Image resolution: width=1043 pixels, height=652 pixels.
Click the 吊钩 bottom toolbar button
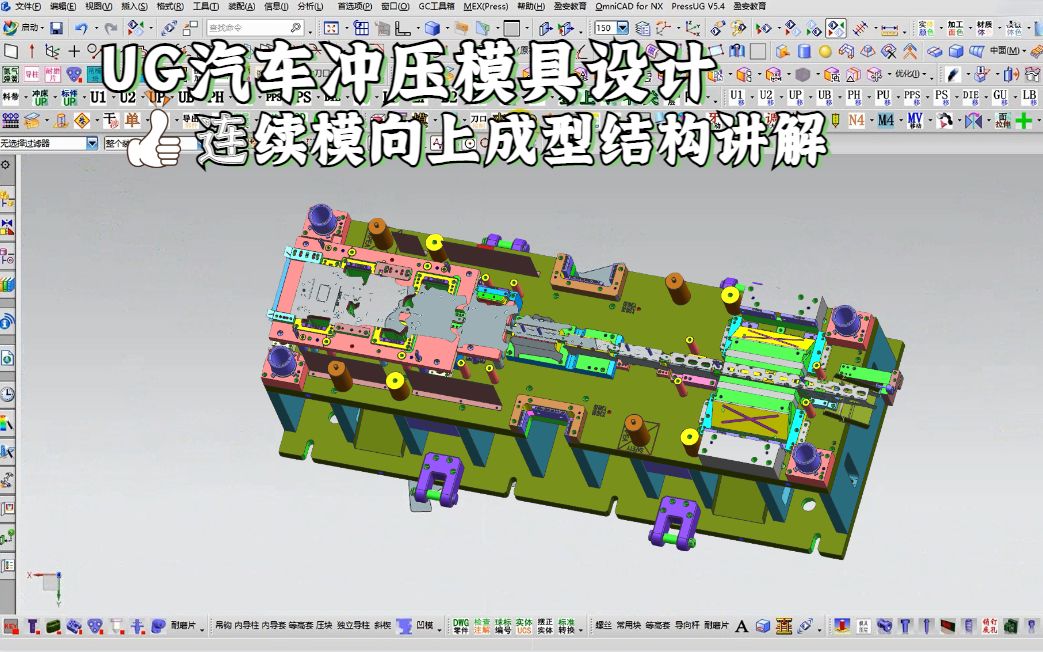[222, 625]
